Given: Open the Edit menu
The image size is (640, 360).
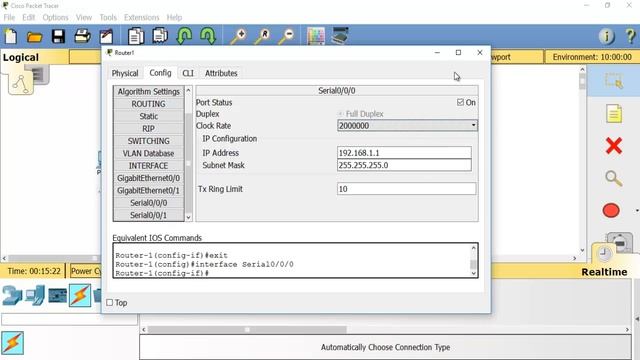Looking at the screenshot, I should (29, 18).
